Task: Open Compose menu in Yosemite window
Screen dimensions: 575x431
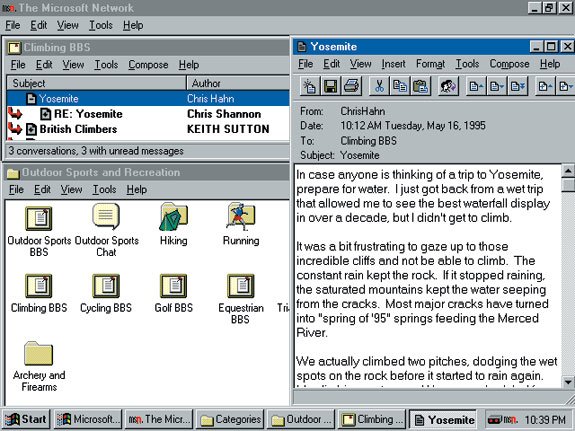Action: 509,64
